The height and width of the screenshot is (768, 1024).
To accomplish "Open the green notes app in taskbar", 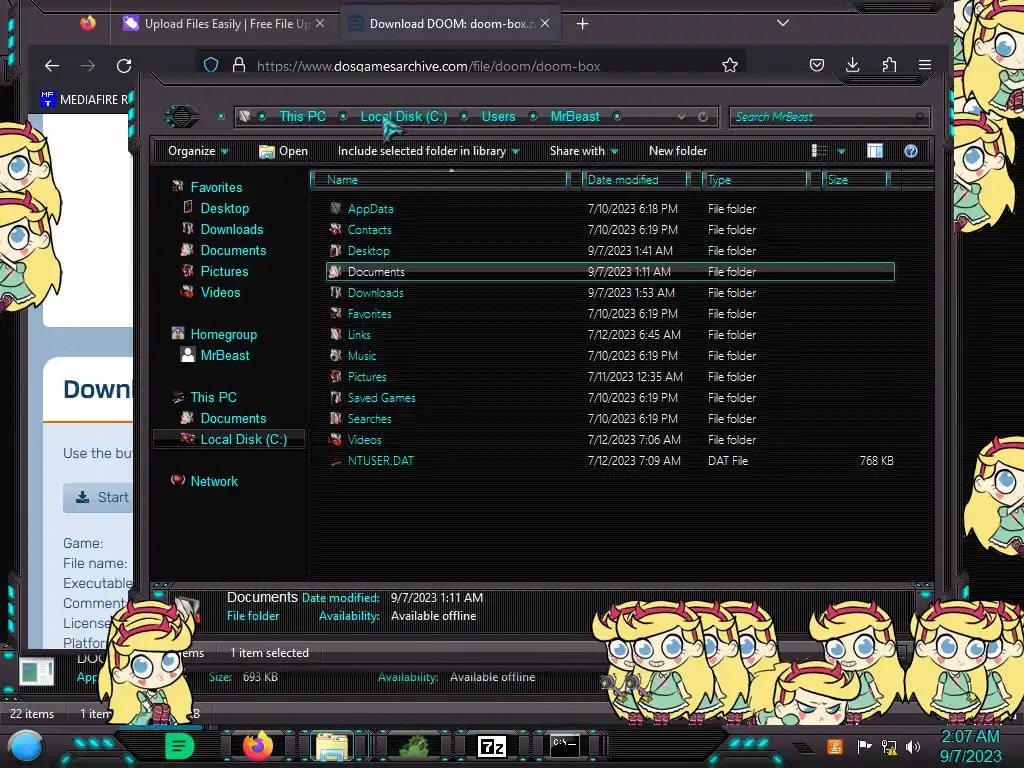I will pyautogui.click(x=179, y=746).
